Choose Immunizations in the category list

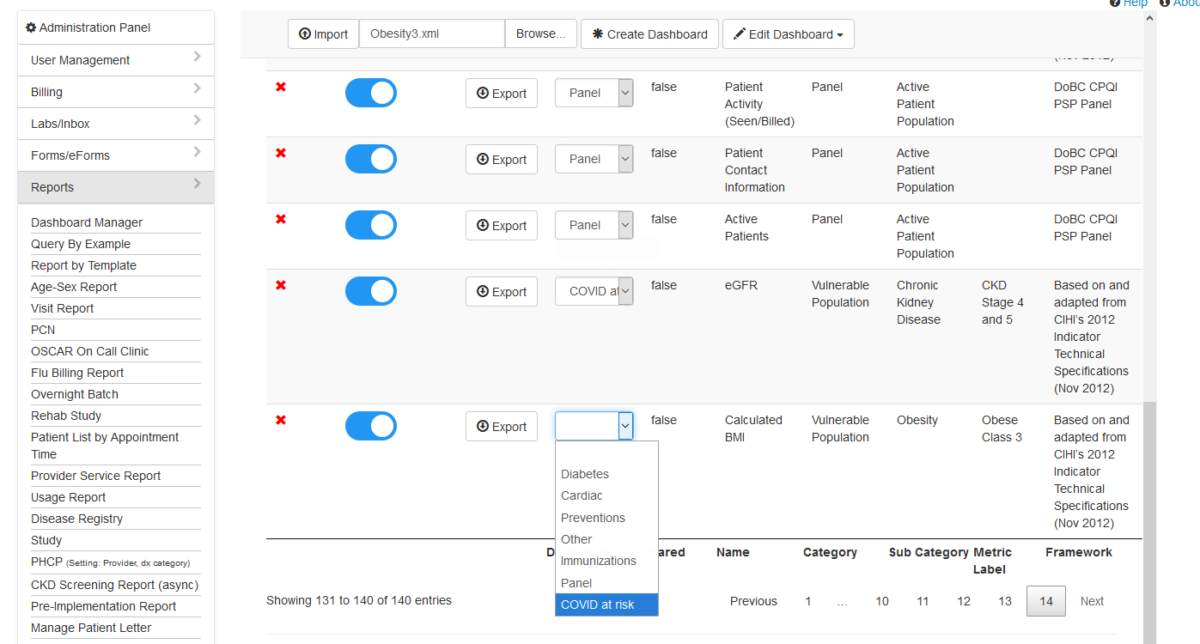point(600,560)
